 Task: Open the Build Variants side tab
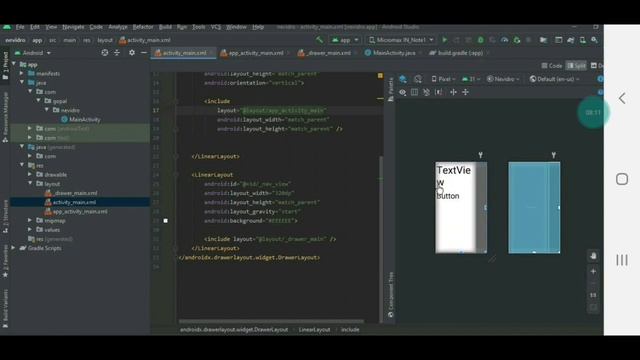(5, 308)
